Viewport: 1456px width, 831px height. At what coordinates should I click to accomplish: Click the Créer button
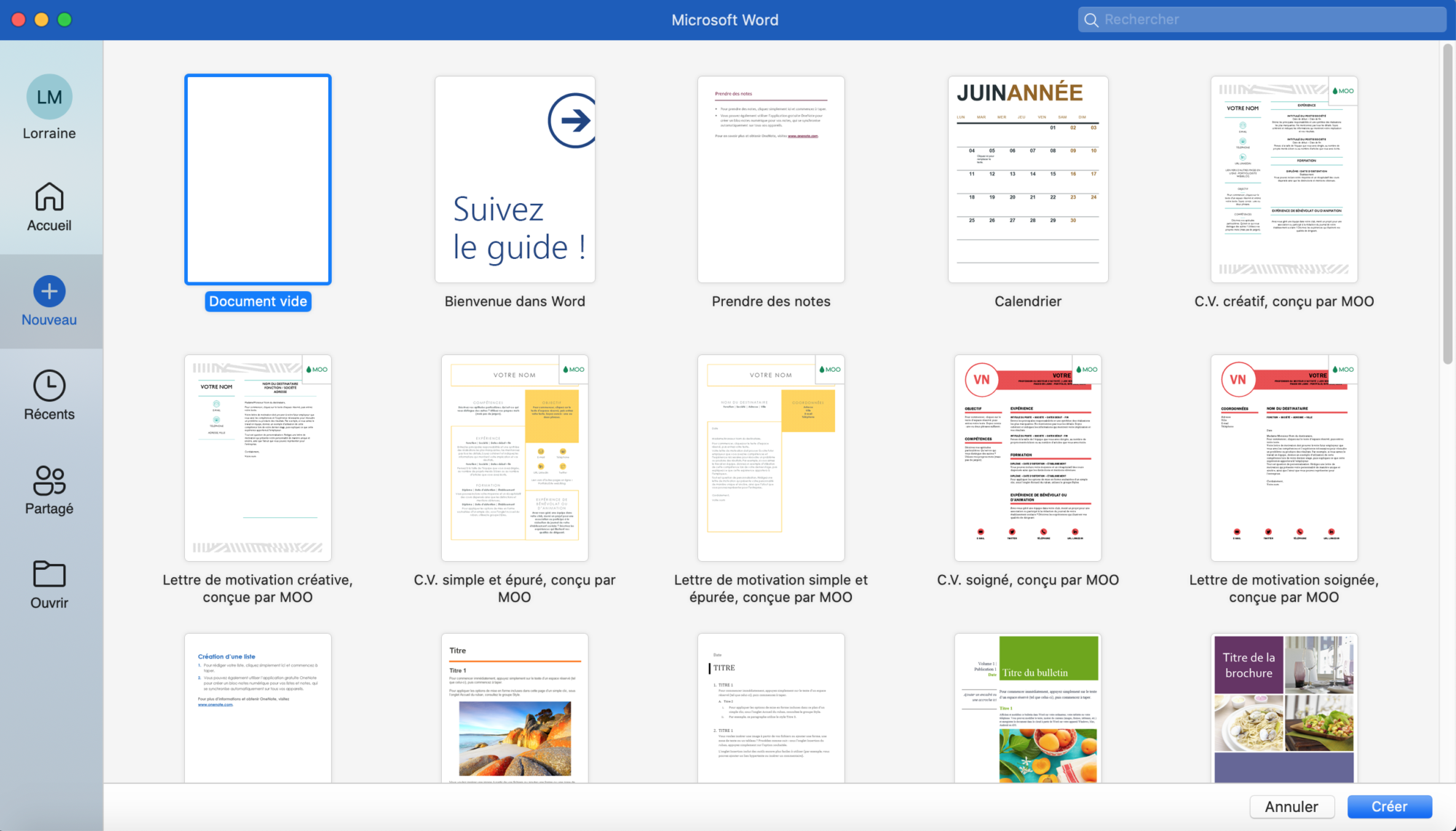(1389, 806)
